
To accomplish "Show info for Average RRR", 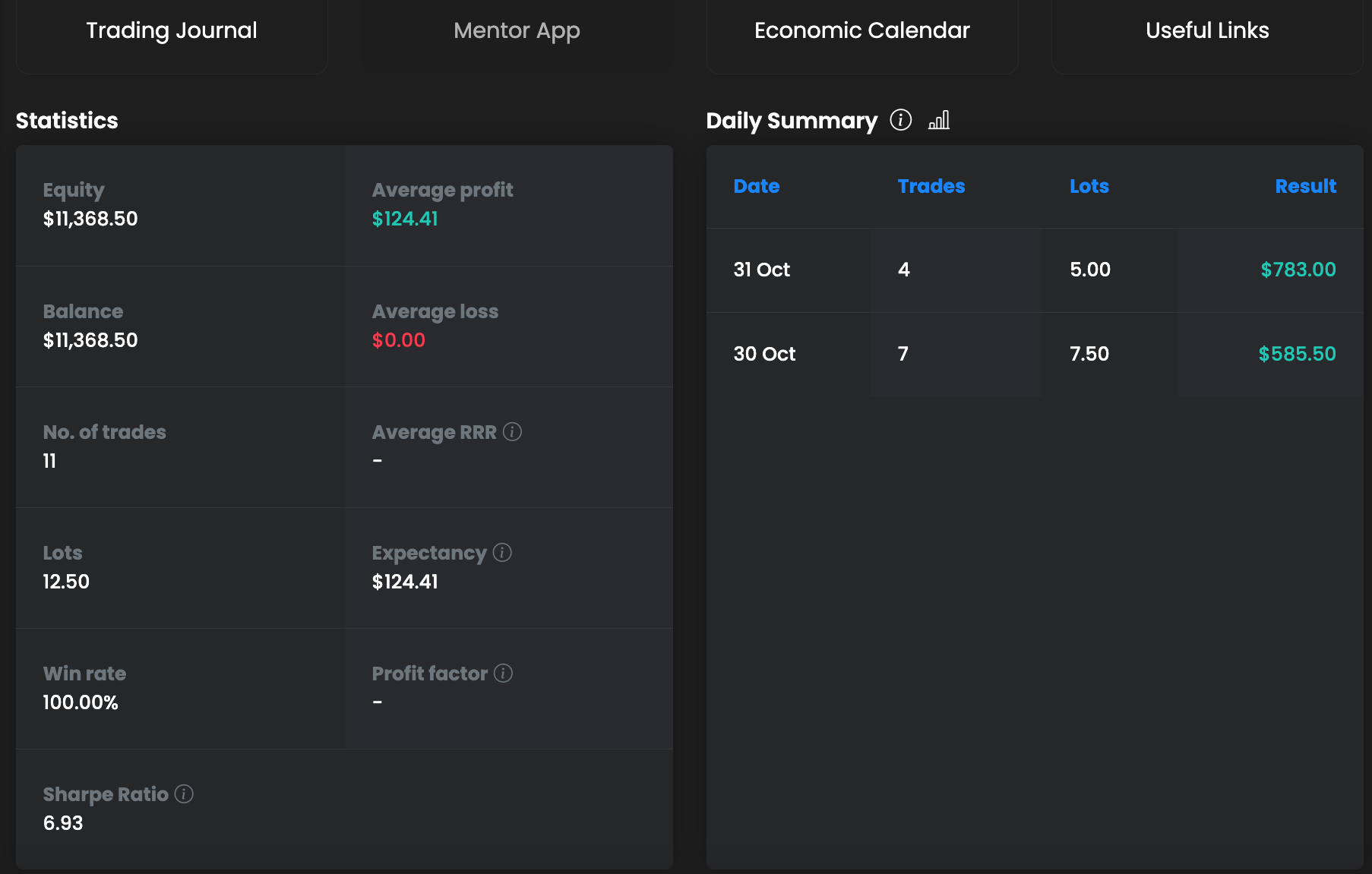I will pos(513,432).
